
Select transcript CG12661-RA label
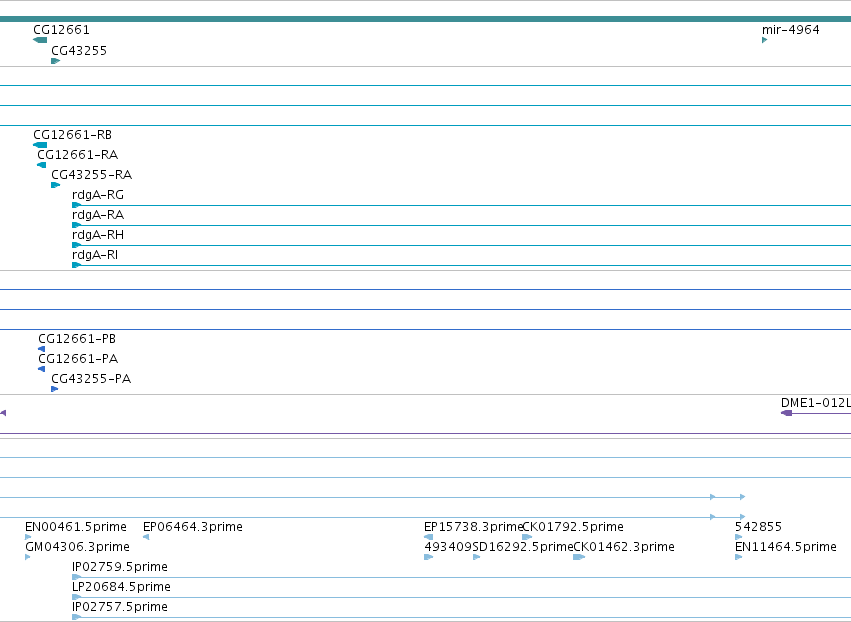point(78,155)
